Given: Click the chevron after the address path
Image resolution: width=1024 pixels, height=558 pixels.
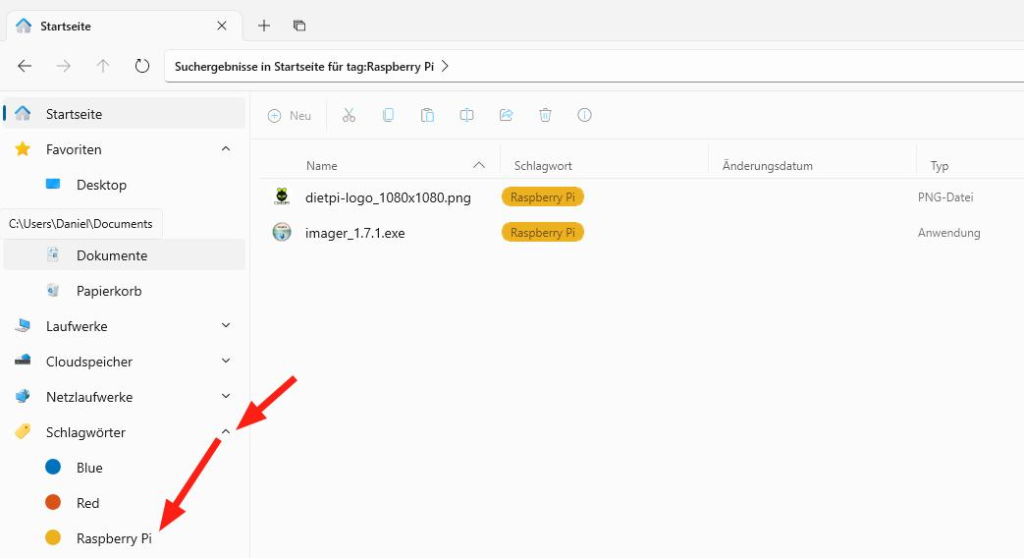Looking at the screenshot, I should click(x=445, y=66).
